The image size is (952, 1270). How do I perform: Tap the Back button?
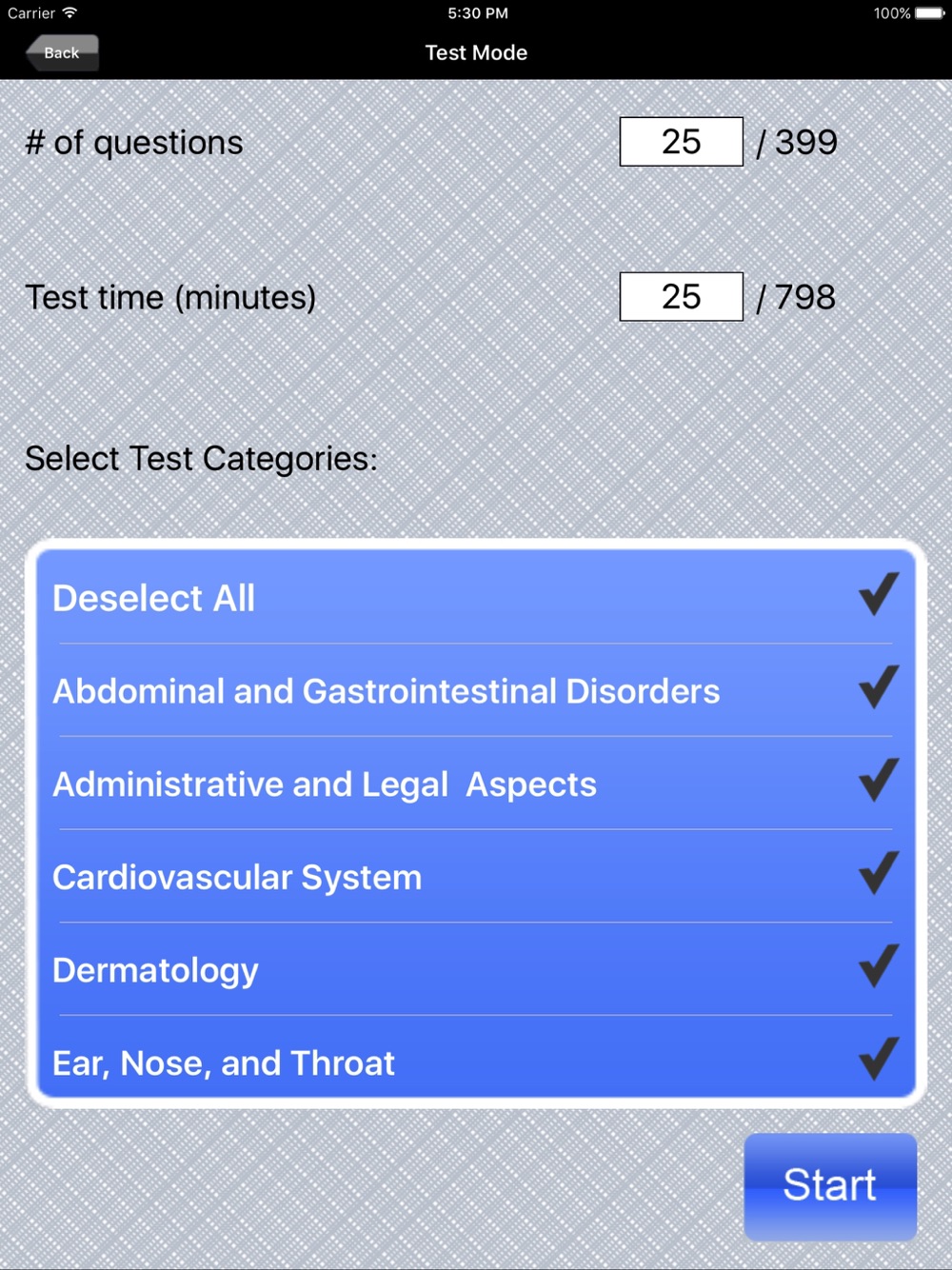tap(62, 52)
